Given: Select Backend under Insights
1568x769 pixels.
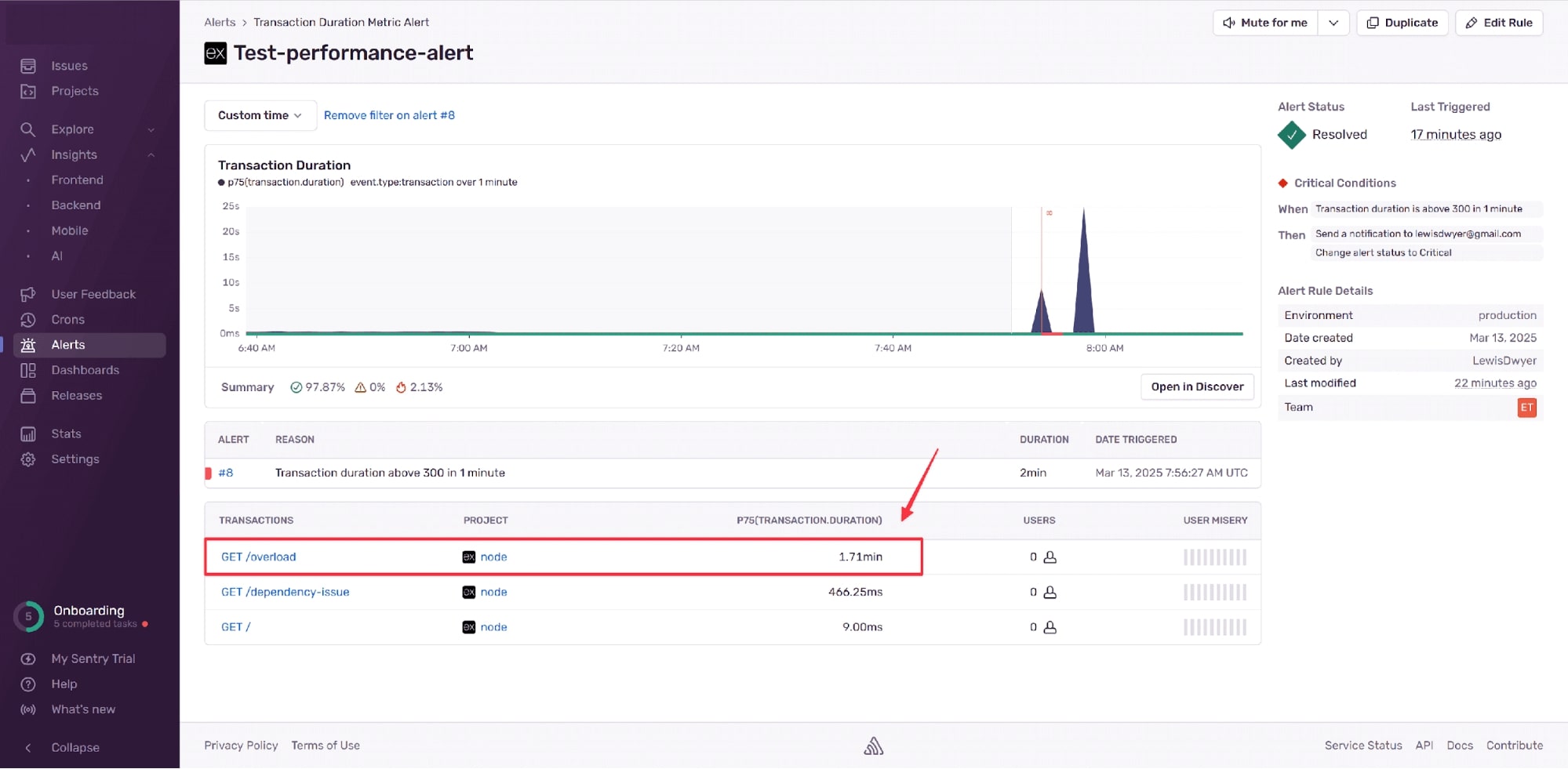Looking at the screenshot, I should (76, 205).
